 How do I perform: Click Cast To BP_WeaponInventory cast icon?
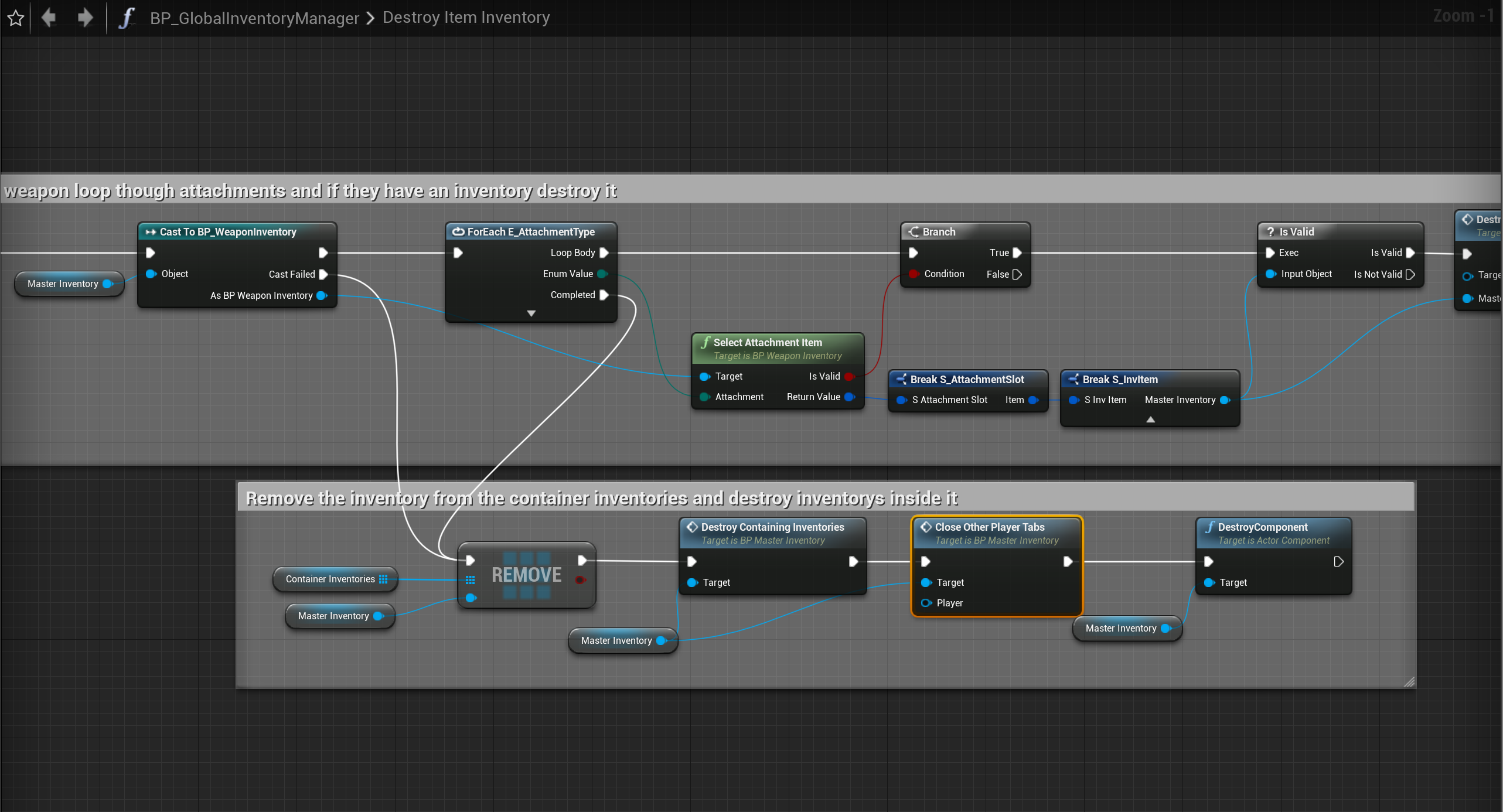click(151, 232)
